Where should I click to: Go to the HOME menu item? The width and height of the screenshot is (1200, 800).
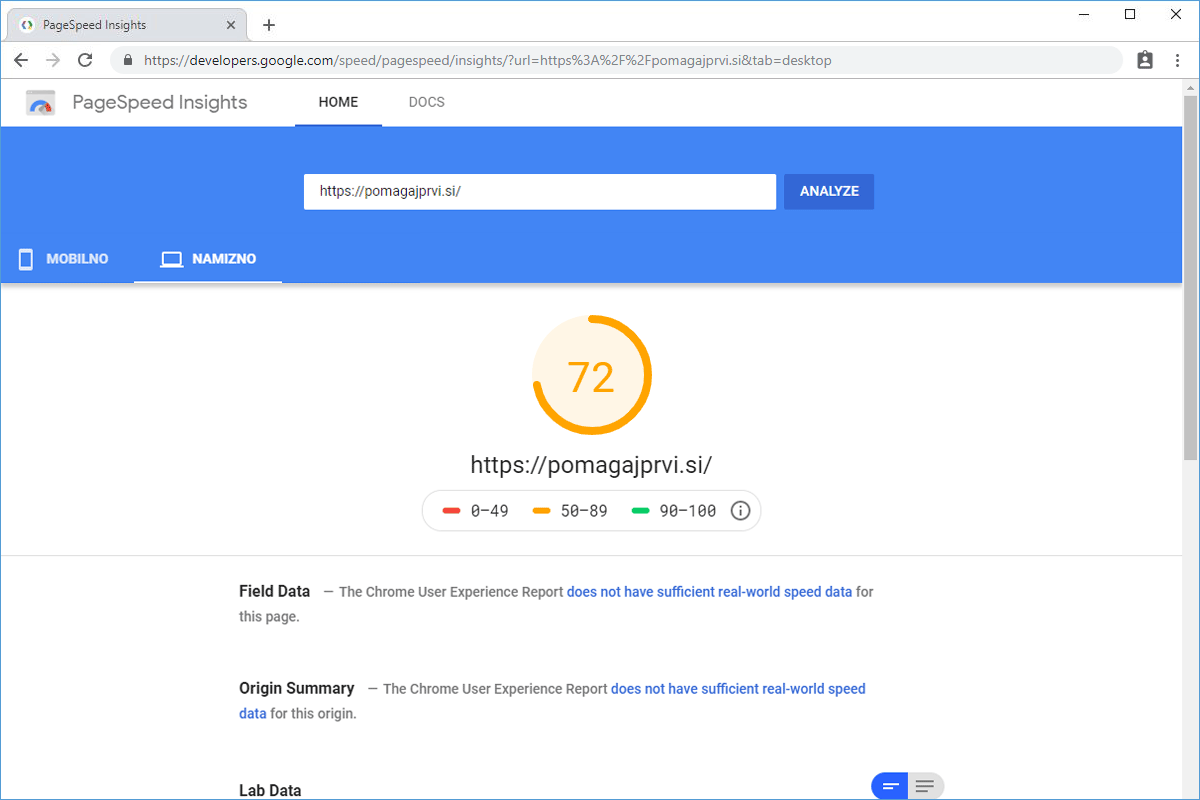coord(338,102)
